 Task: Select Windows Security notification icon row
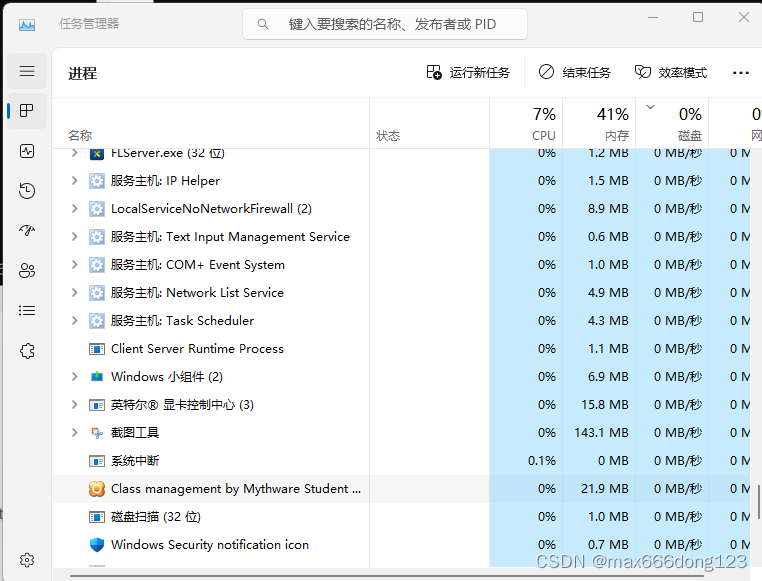pos(401,545)
